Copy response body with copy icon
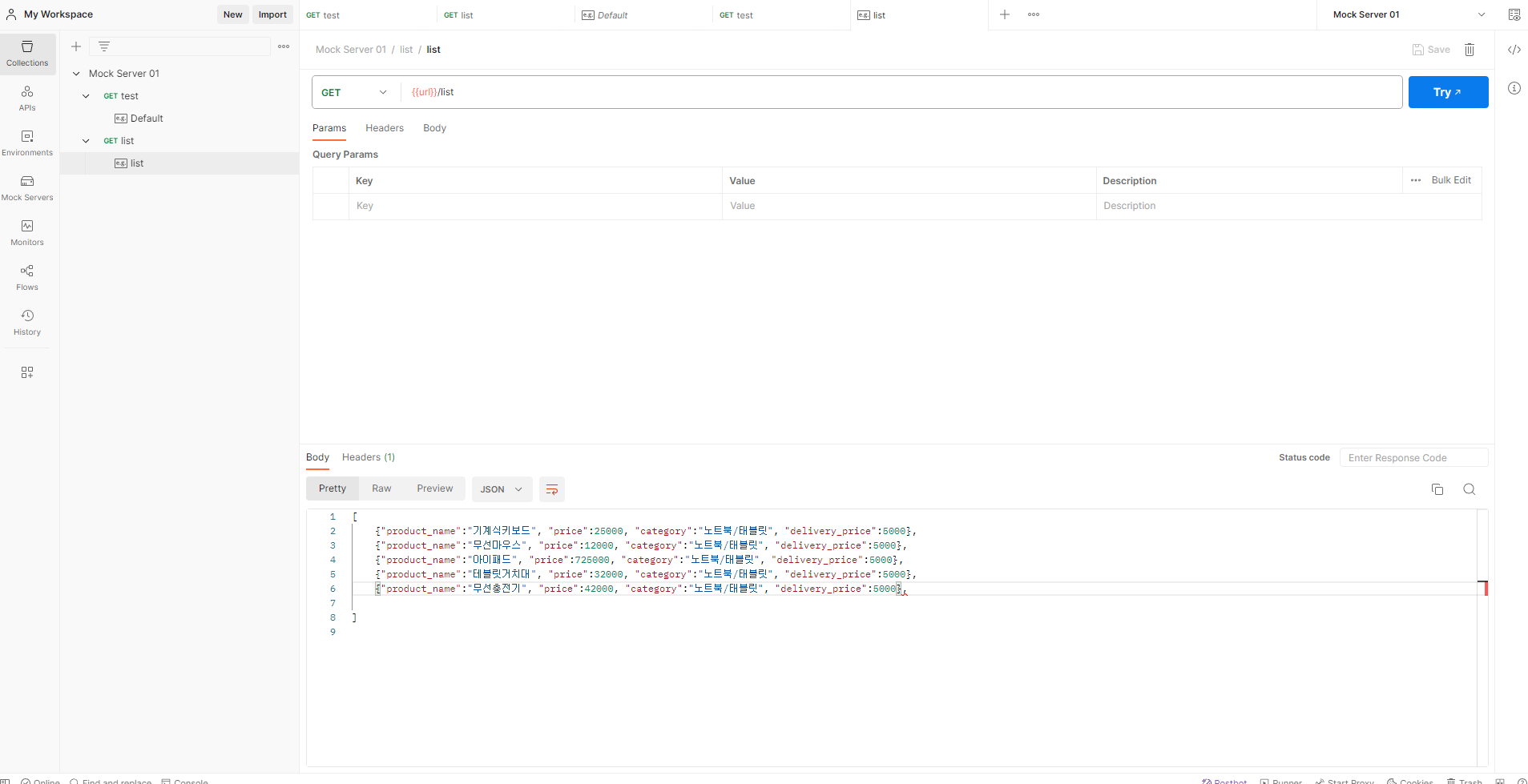Screen dimensions: 1528x784 (x=1437, y=489)
